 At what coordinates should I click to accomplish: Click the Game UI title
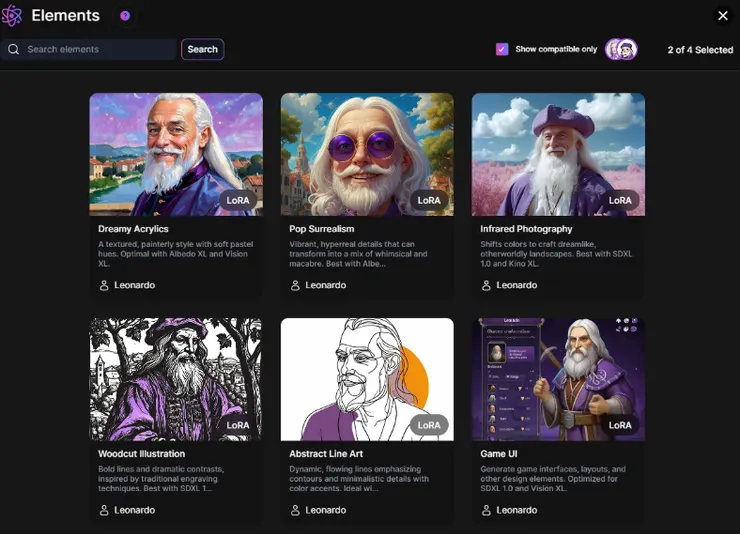499,453
